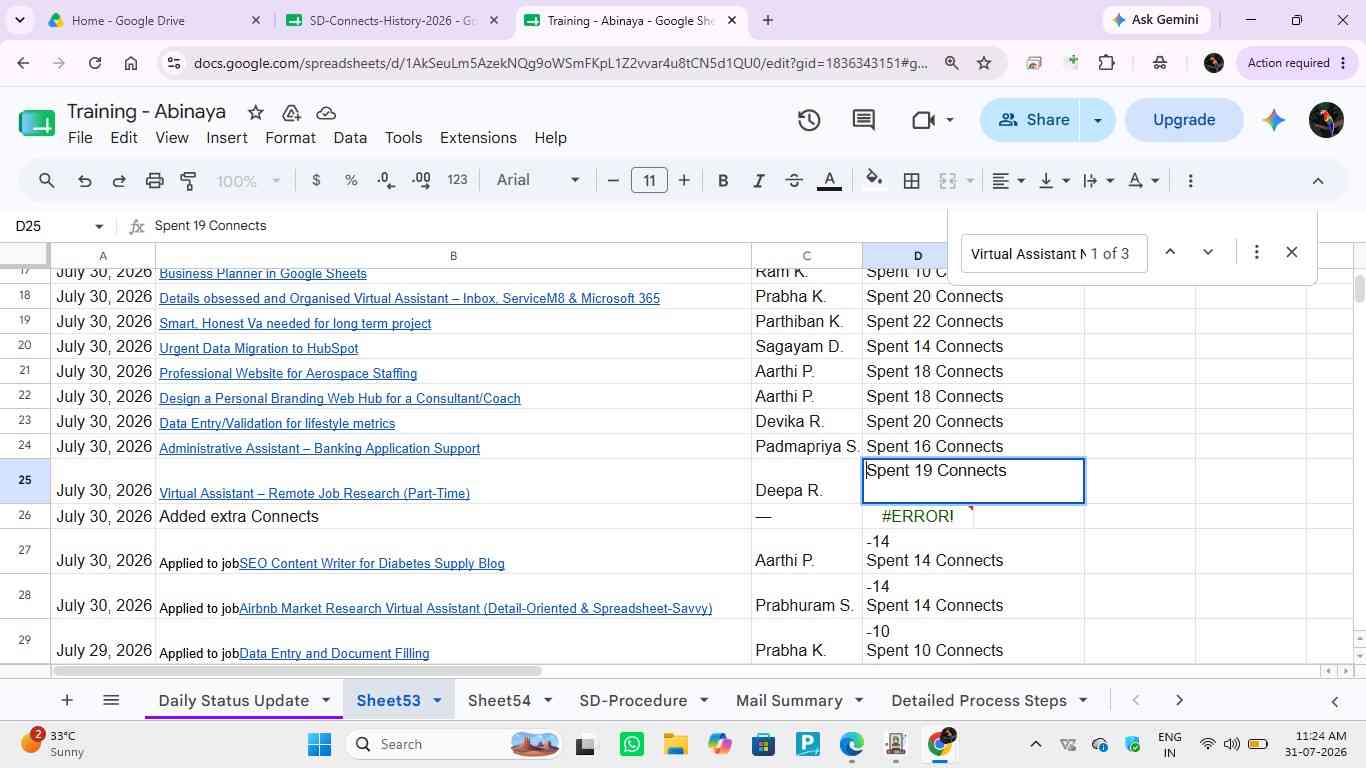Viewport: 1366px width, 768px height.
Task: Click the print icon
Action: [154, 181]
